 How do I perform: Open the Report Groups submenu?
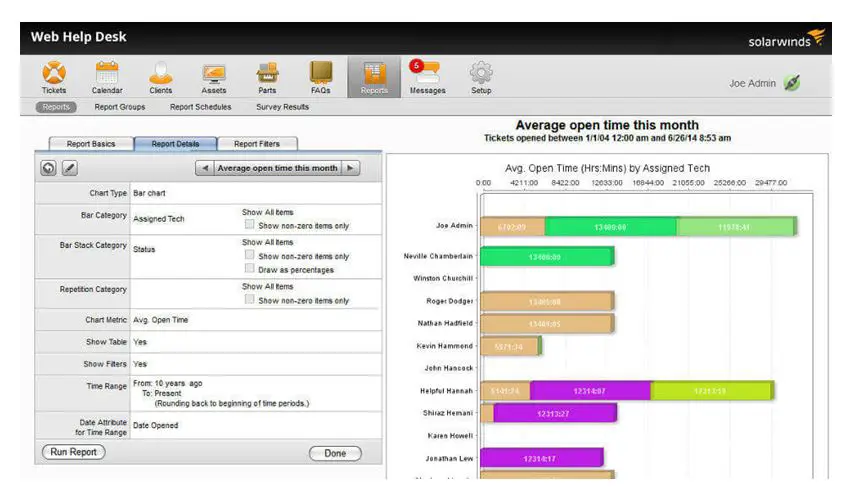[x=120, y=107]
